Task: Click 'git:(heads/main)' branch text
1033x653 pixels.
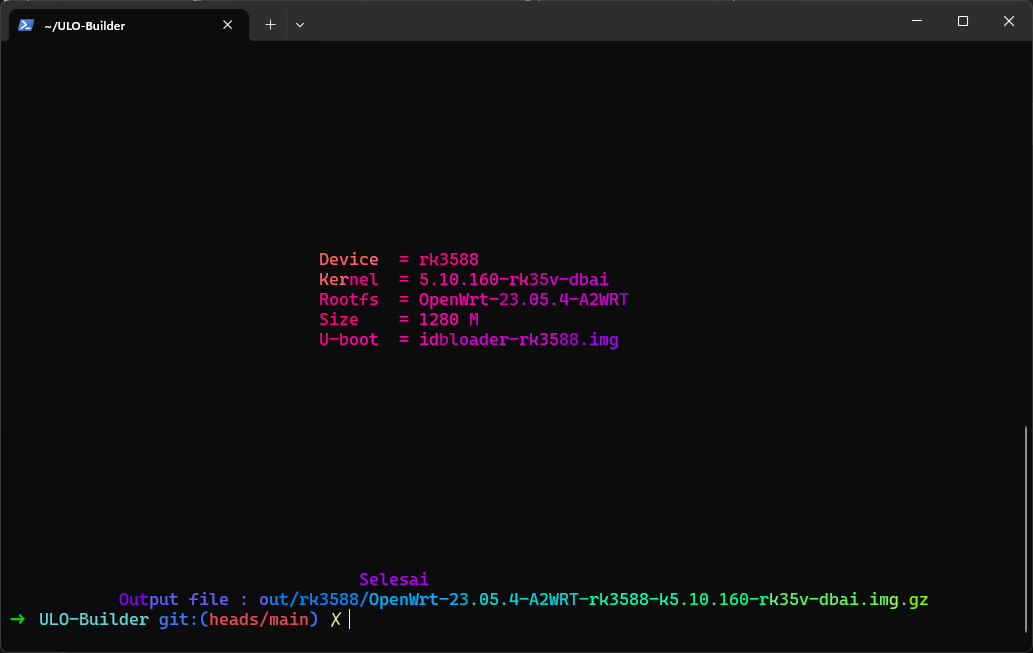Action: 238,619
